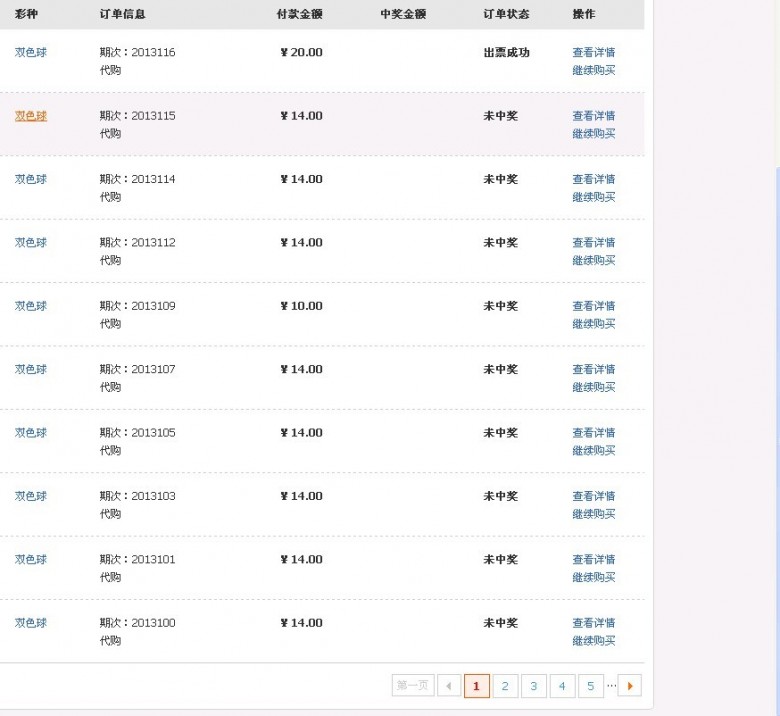View details for order period 2013116
This screenshot has width=780, height=716.
pos(593,52)
